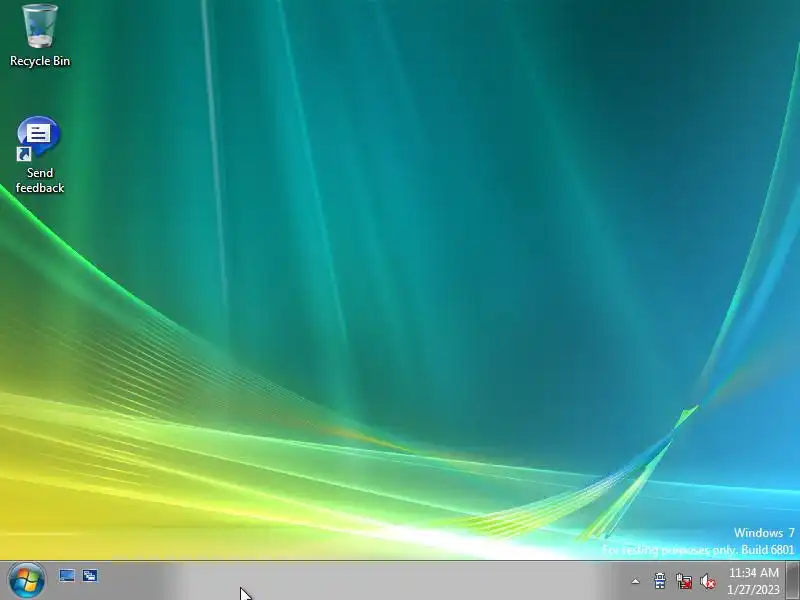Screen dimensions: 800x600
Task: Open the clock showing 11:34 AM
Action: [754, 581]
